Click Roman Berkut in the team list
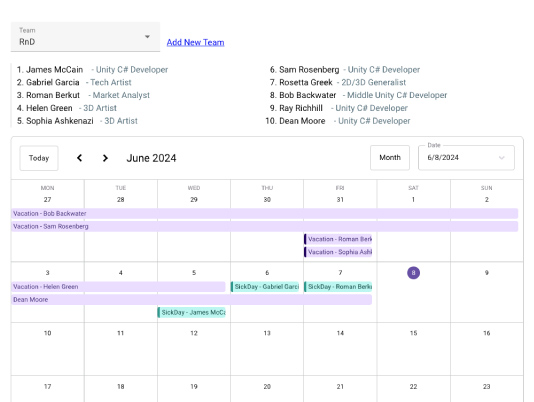The width and height of the screenshot is (534, 402). pyautogui.click(x=53, y=95)
